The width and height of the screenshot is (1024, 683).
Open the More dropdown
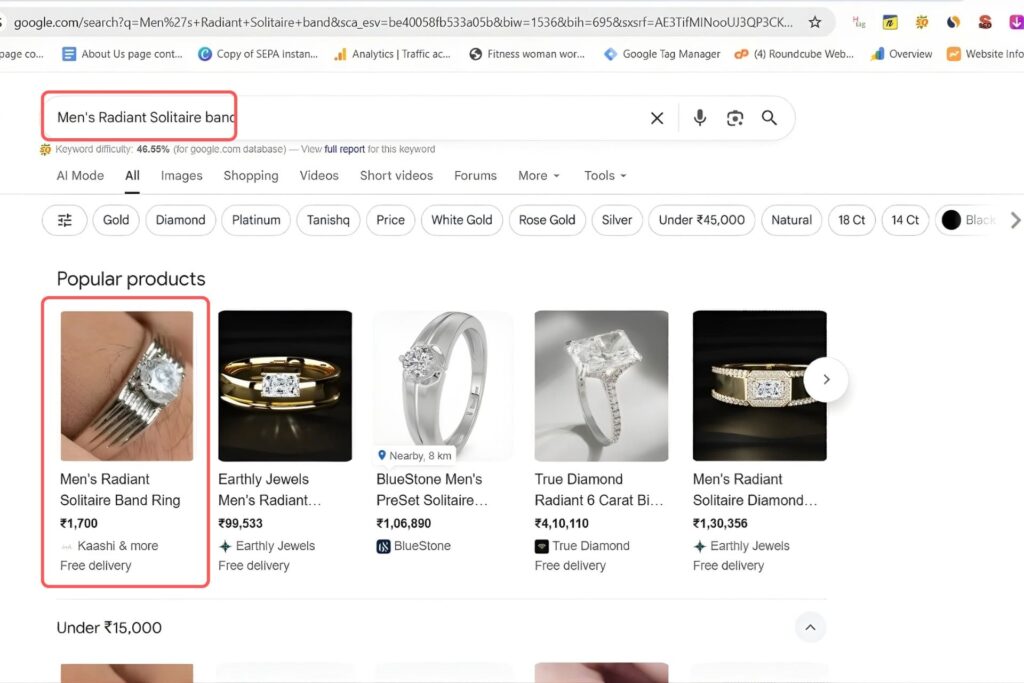point(538,175)
